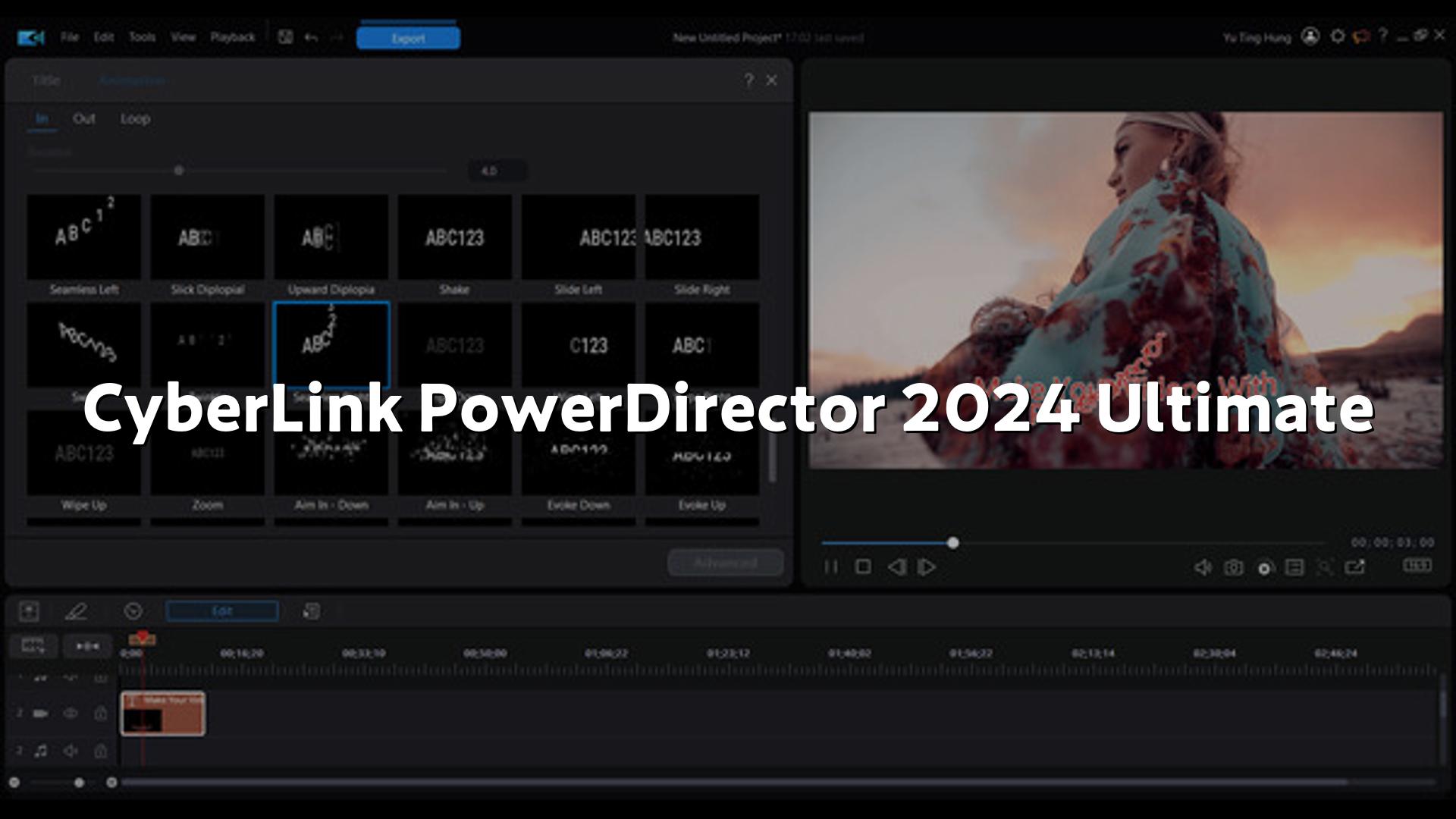Choose the Slick Diplopia animation thumbnail
The width and height of the screenshot is (1456, 819).
point(208,237)
